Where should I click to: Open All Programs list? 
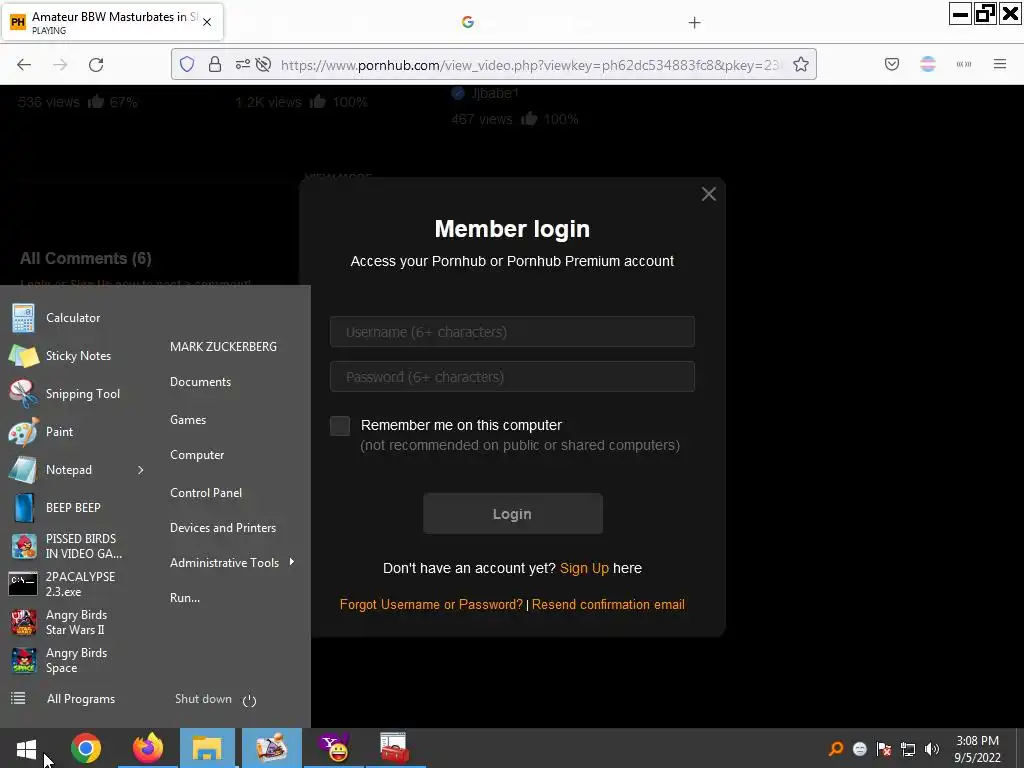point(65,699)
